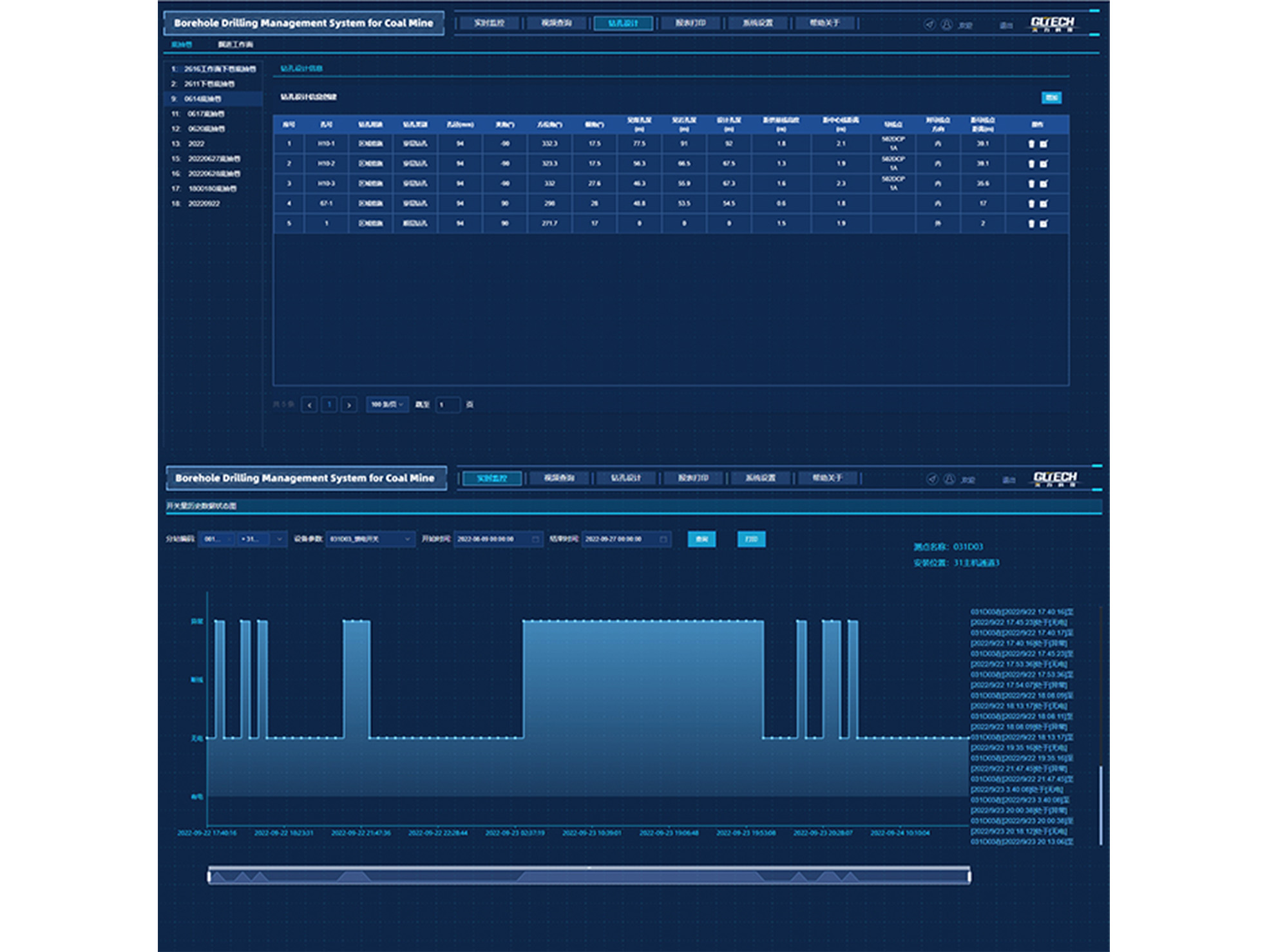Edit row H10-2 with pencil icon

(1043, 164)
